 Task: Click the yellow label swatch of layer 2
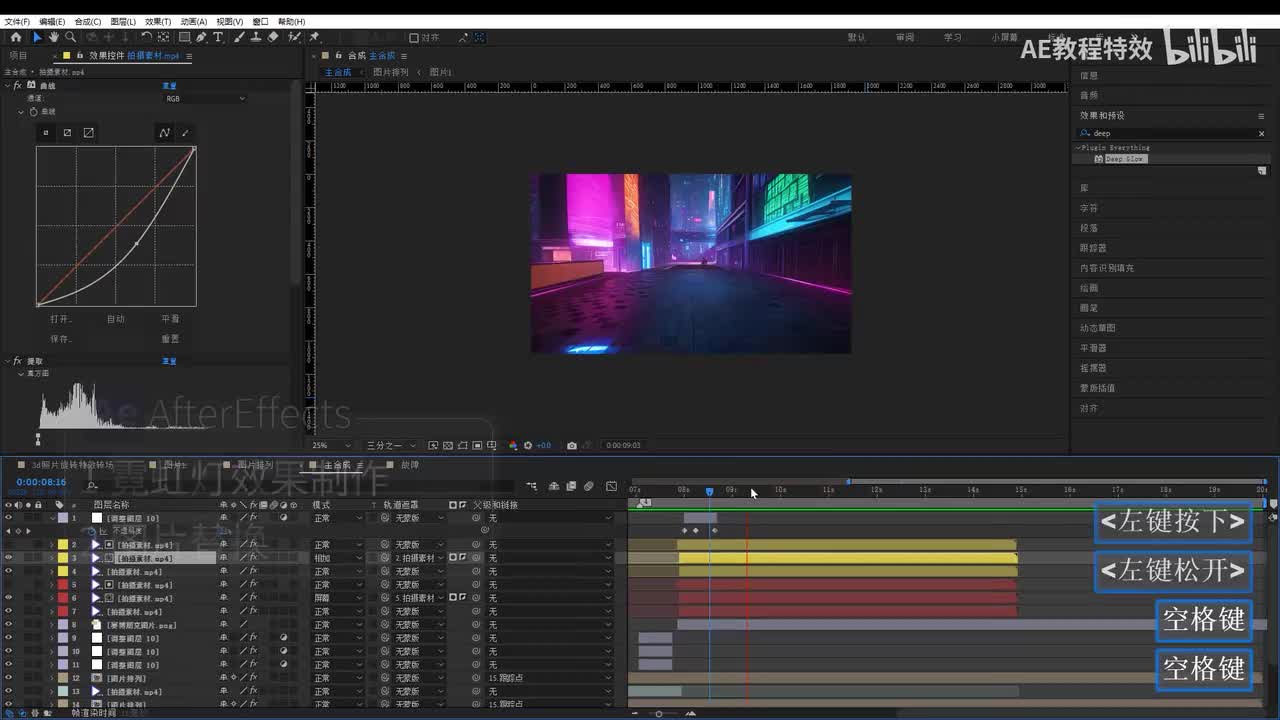tap(62, 545)
